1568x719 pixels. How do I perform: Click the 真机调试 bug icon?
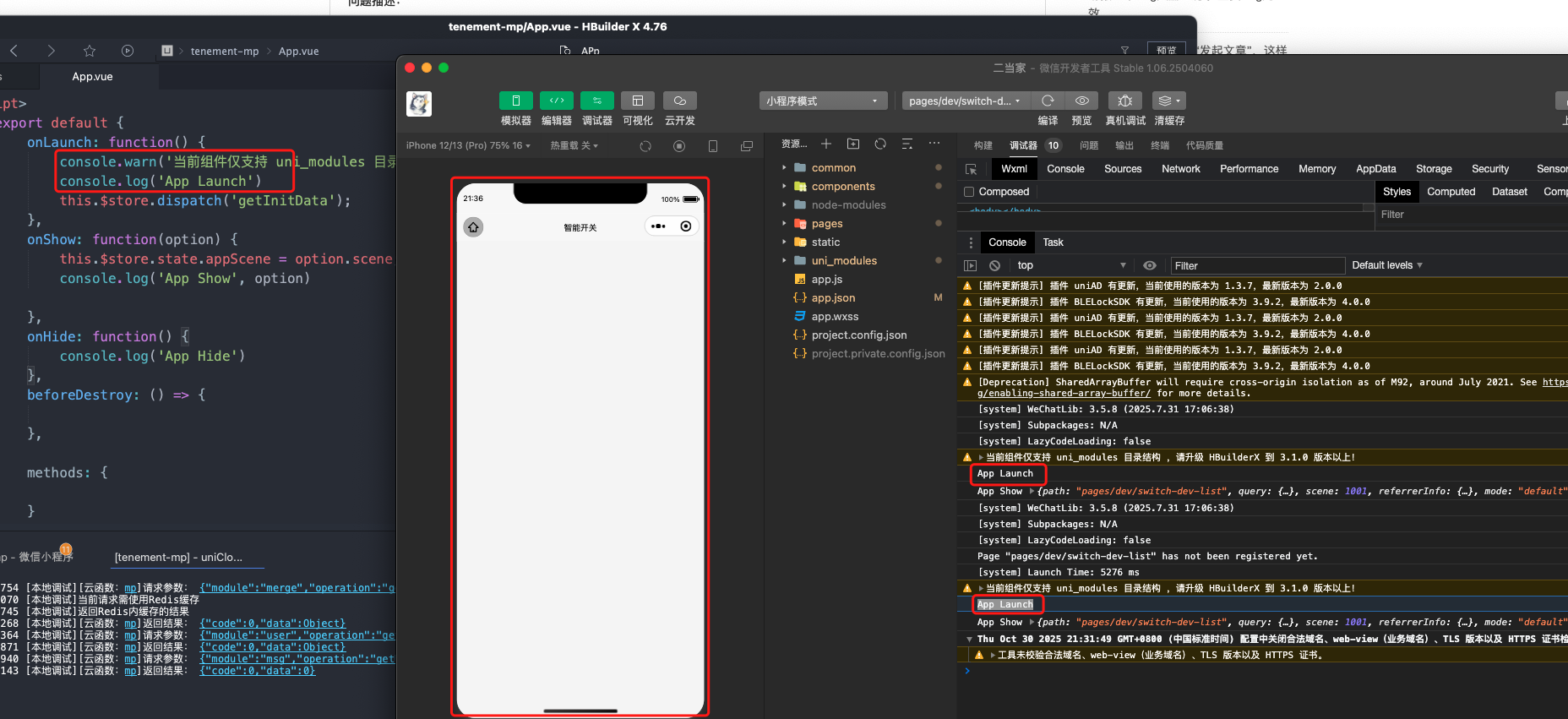(x=1124, y=101)
